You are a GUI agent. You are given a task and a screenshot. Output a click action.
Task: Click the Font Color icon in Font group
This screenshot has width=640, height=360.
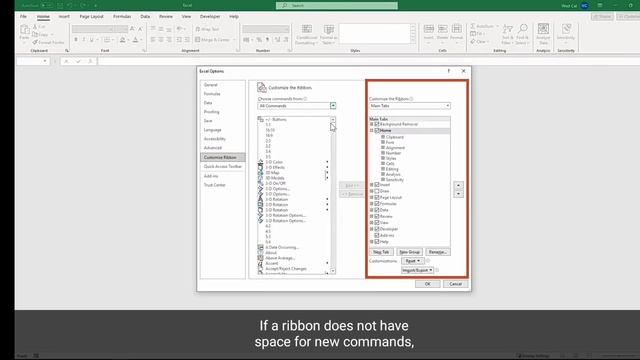coord(136,40)
